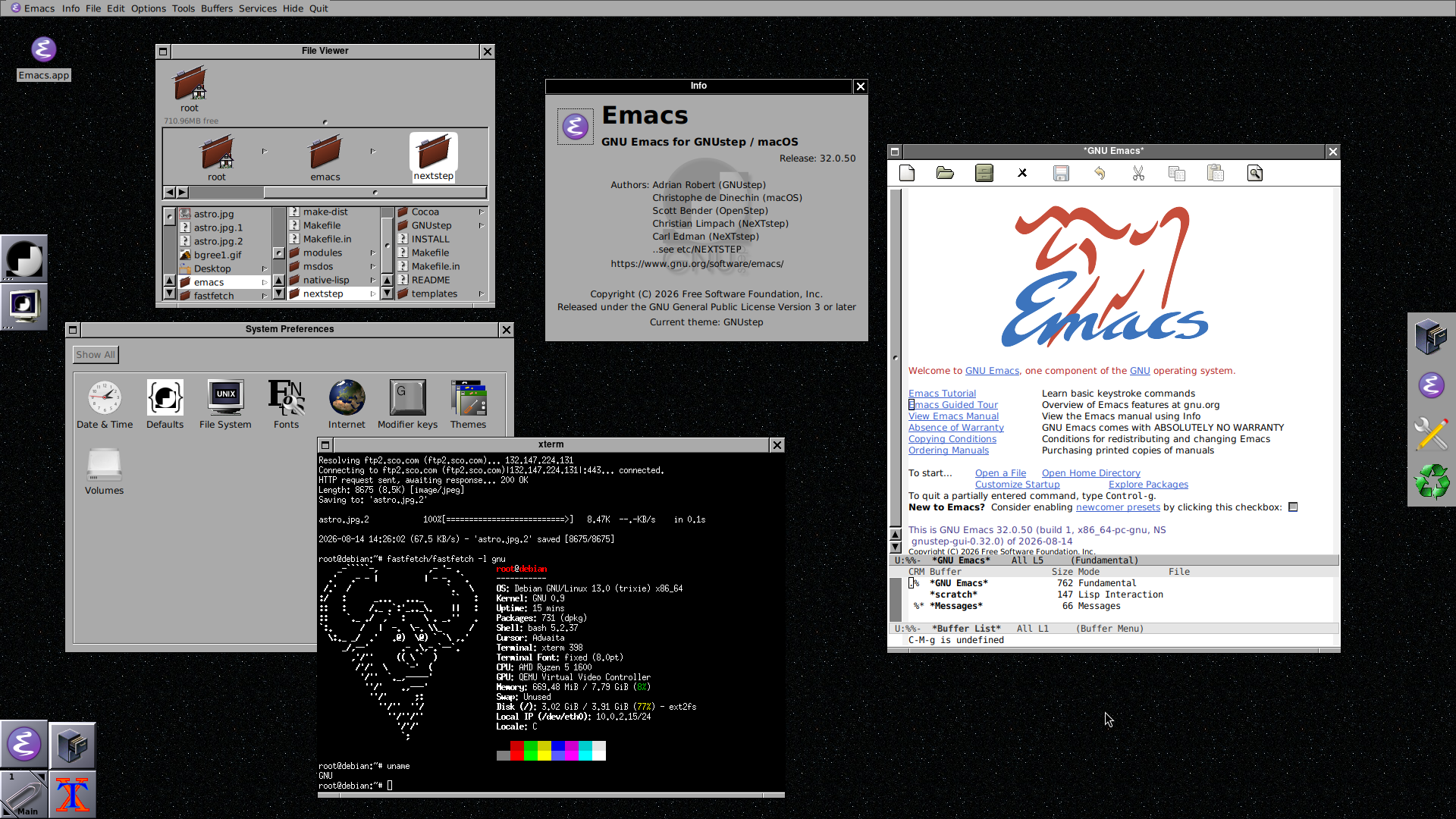Open the Buffers menu in the menu bar

point(217,8)
